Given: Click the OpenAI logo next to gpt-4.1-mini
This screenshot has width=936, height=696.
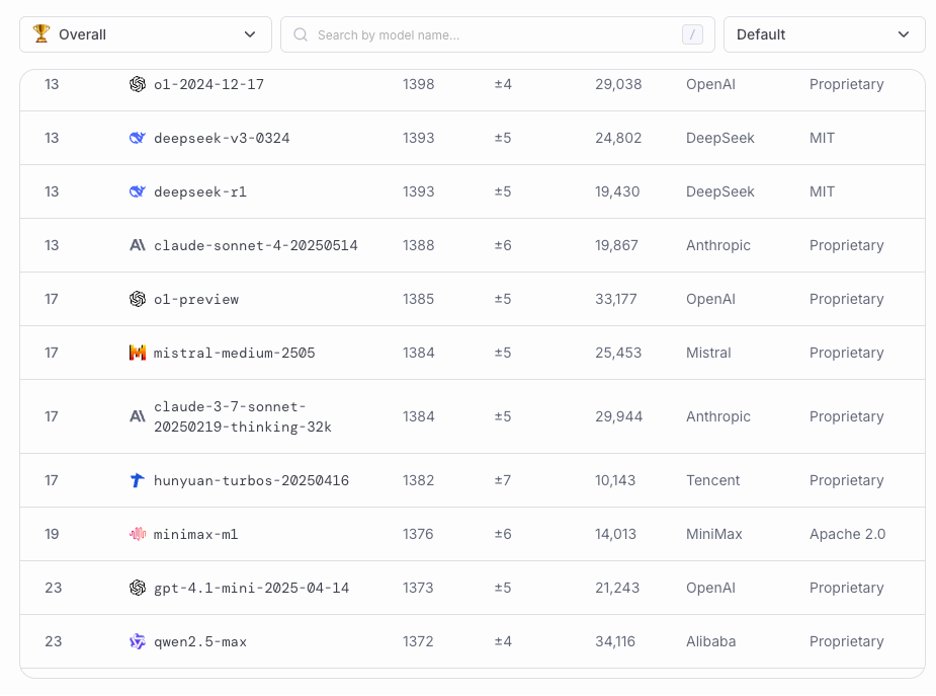Looking at the screenshot, I should (x=137, y=587).
